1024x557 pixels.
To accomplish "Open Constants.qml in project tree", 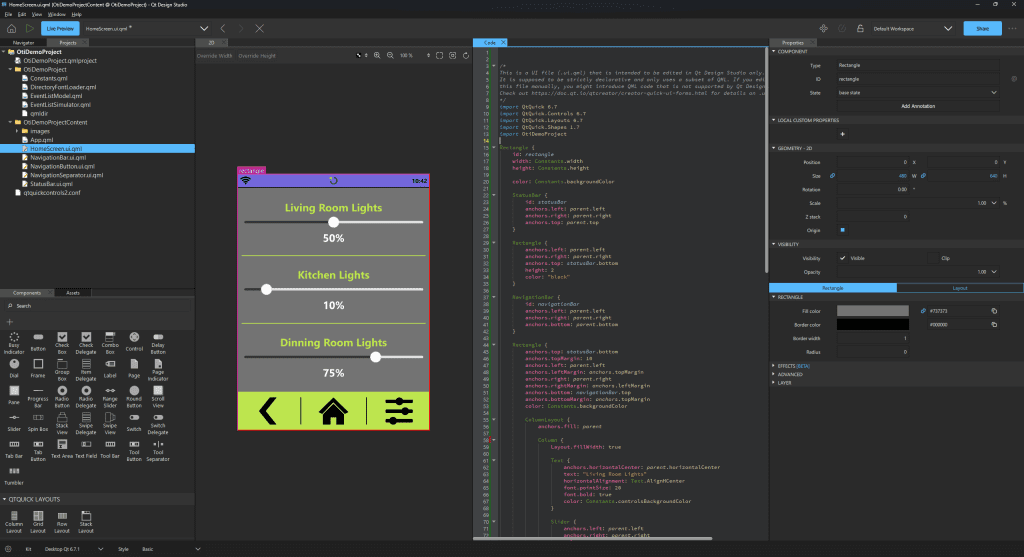I will [x=48, y=78].
